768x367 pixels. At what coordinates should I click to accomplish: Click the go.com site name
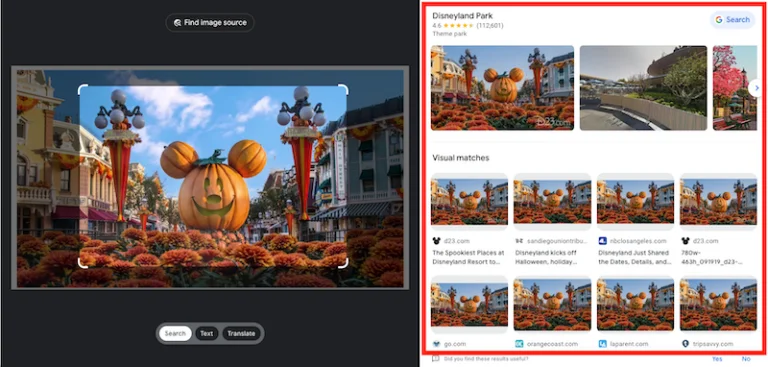455,344
